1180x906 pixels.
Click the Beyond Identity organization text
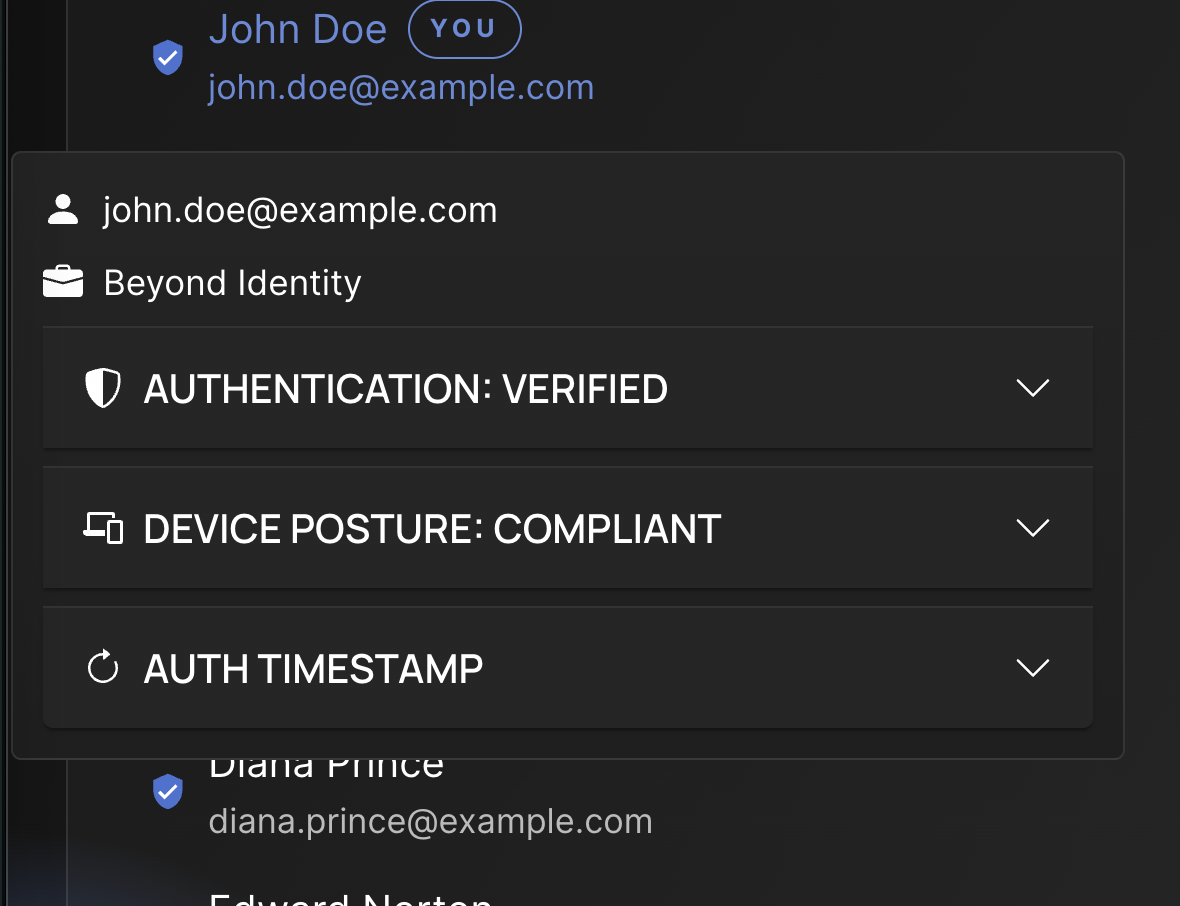tap(232, 283)
